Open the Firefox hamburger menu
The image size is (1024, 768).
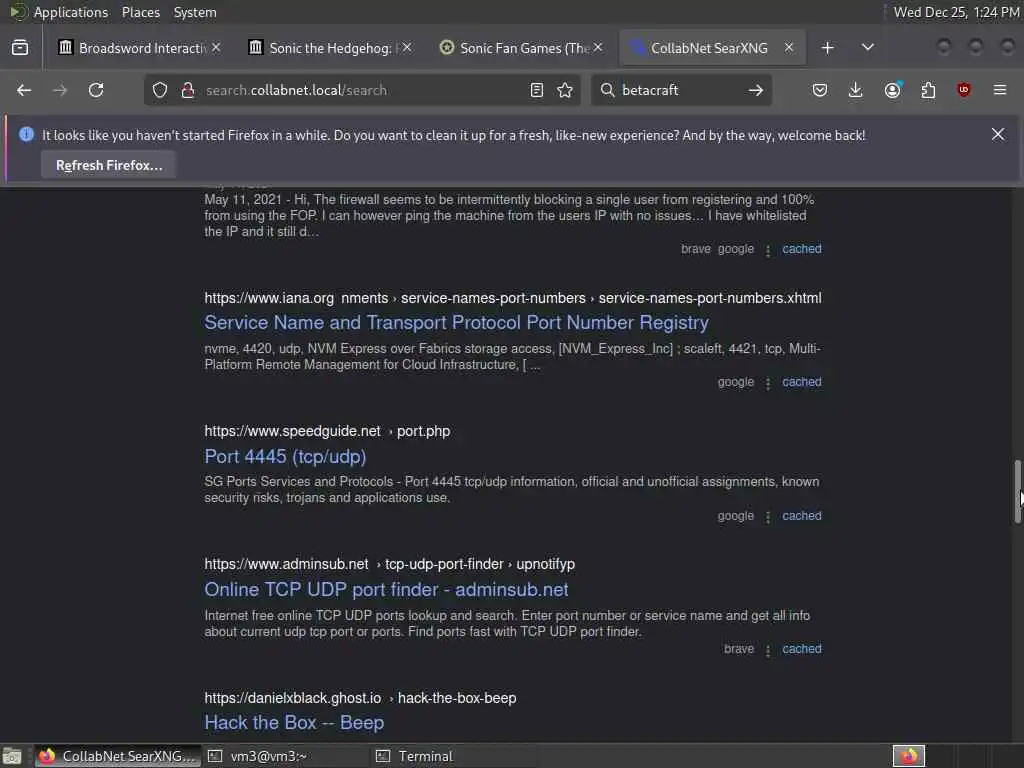click(1000, 90)
